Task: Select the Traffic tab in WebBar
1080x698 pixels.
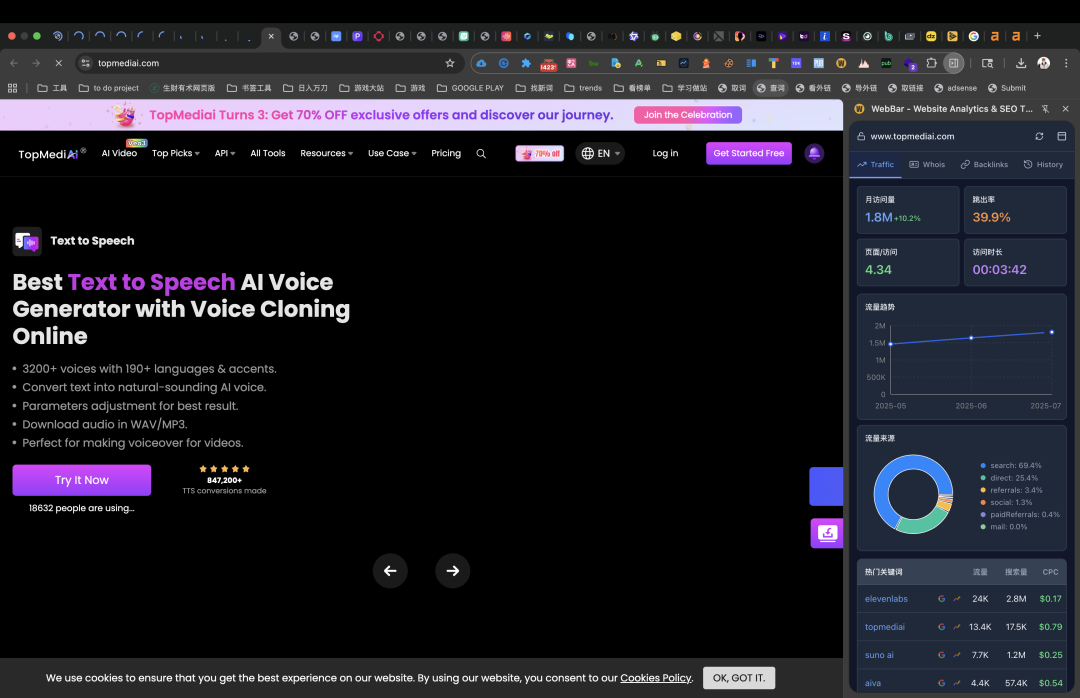Action: [x=875, y=165]
